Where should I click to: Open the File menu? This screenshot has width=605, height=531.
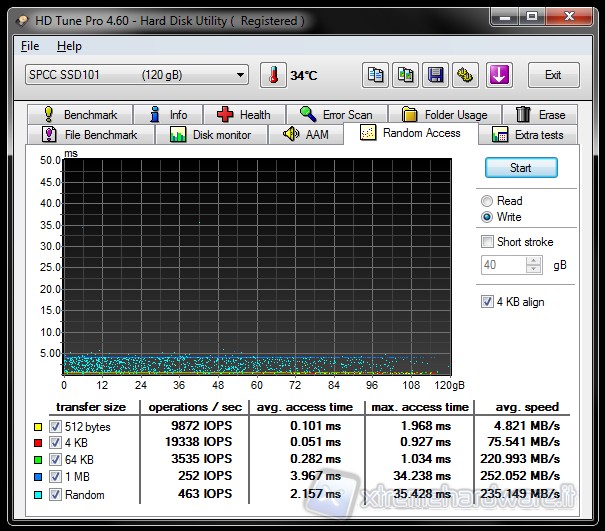point(30,46)
